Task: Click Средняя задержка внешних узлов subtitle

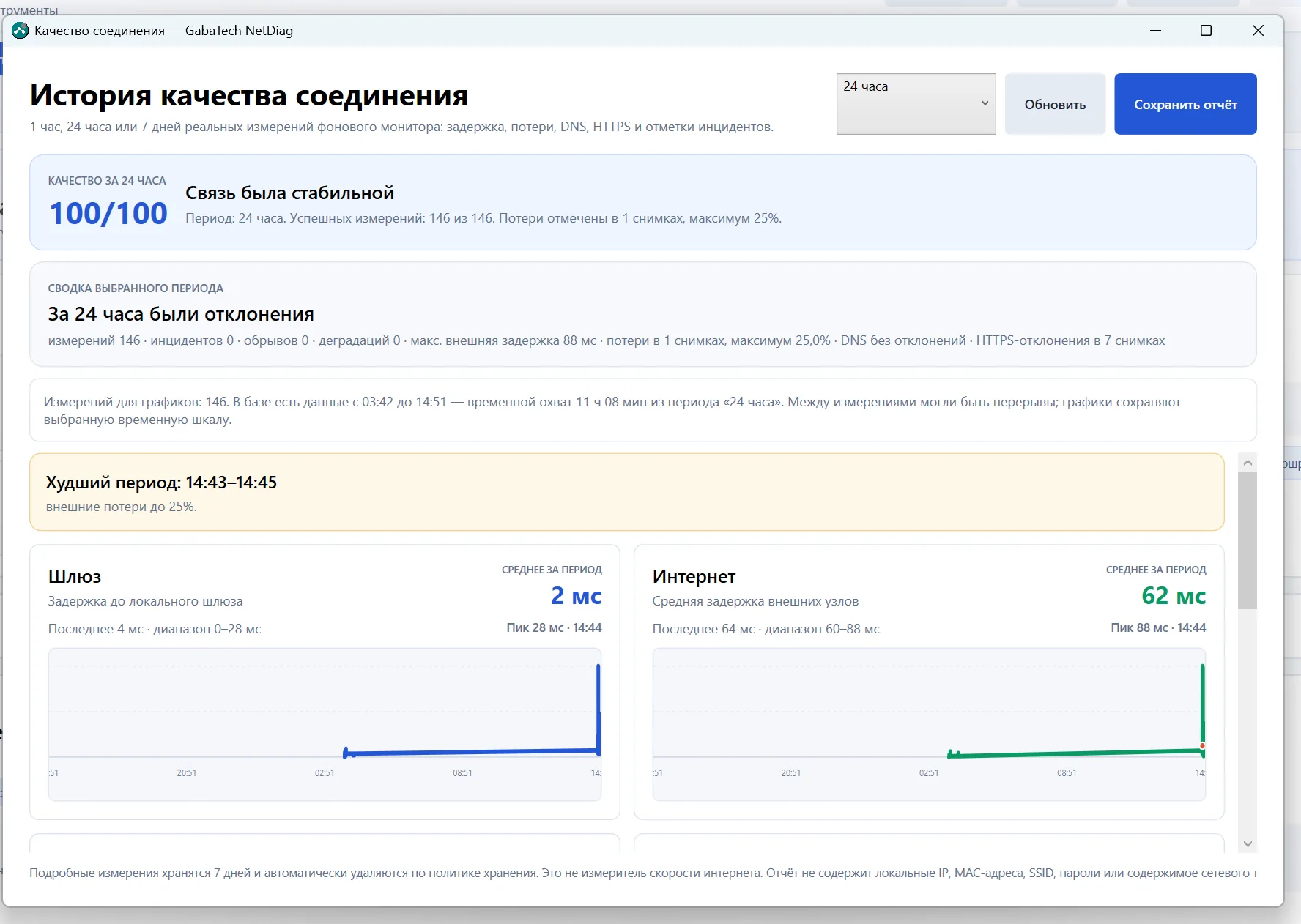Action: tap(755, 601)
